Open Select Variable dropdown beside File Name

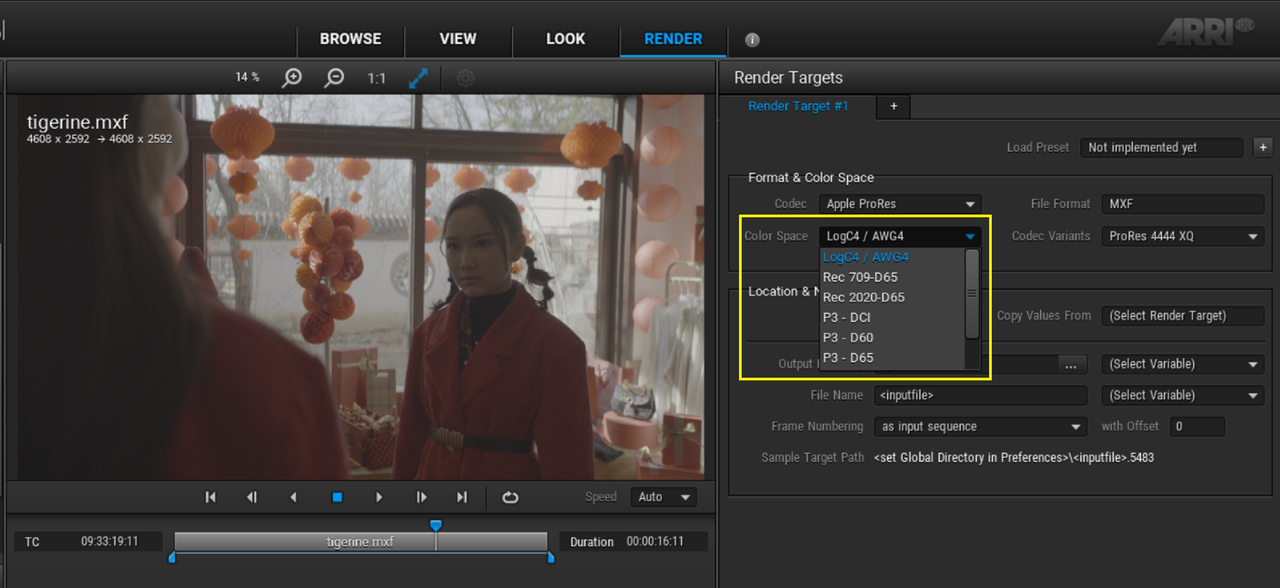point(1183,396)
